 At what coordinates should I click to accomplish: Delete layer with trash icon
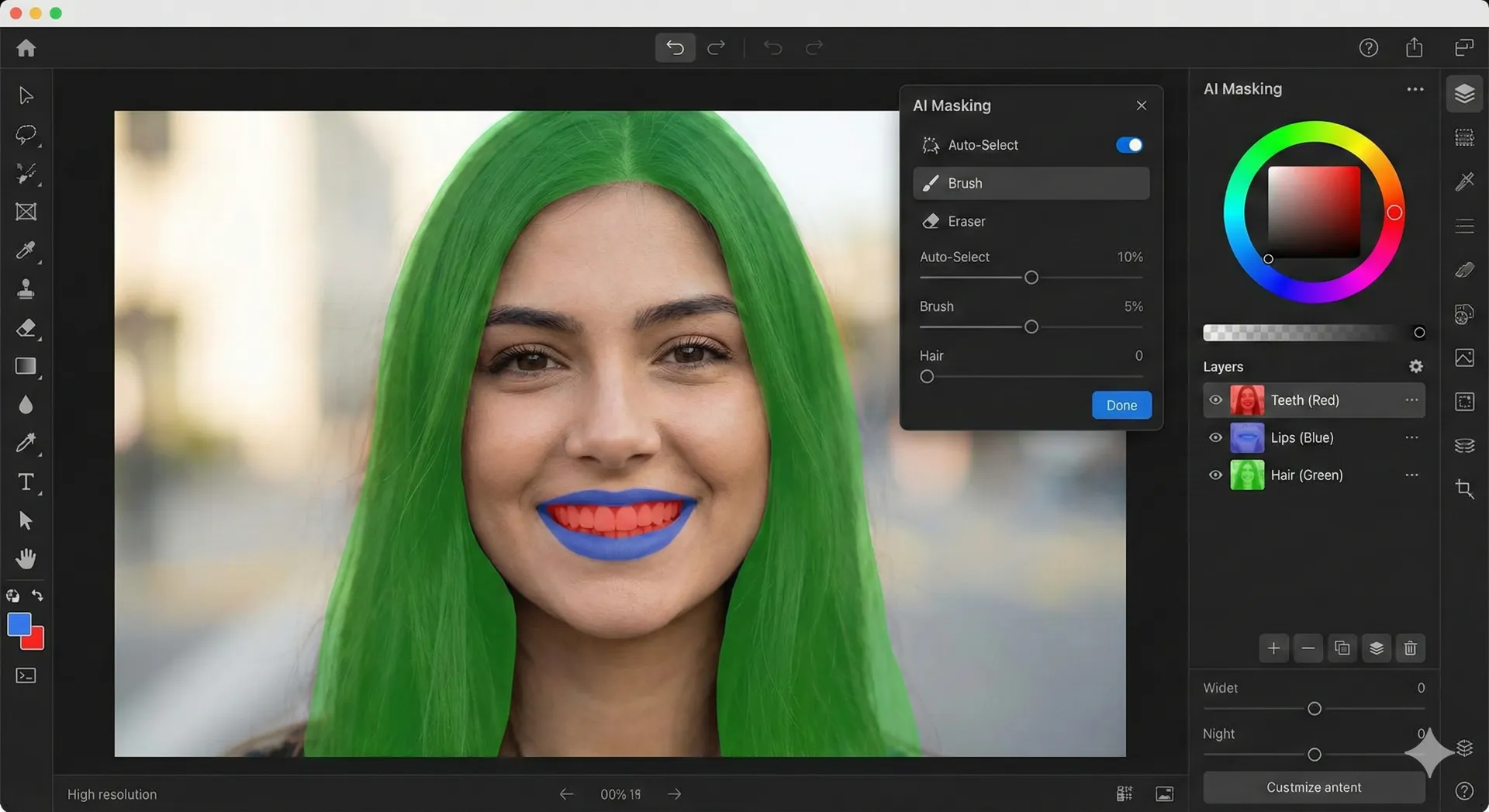[x=1410, y=648]
